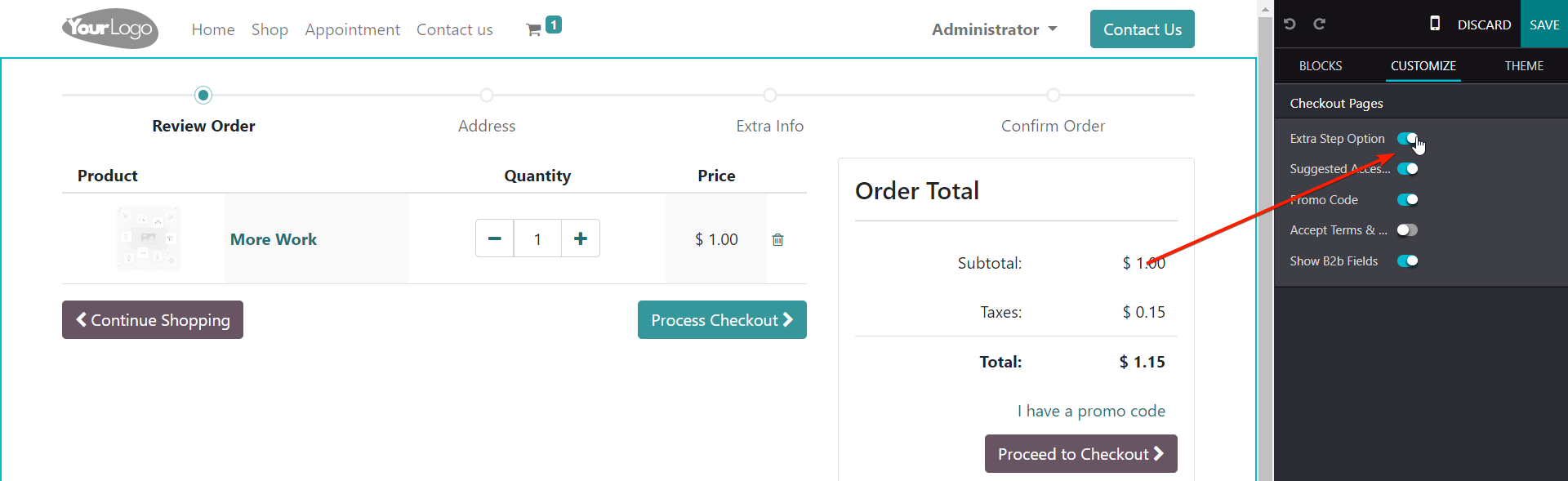
Task: Disable the Extra Step Option toggle
Action: (1407, 139)
